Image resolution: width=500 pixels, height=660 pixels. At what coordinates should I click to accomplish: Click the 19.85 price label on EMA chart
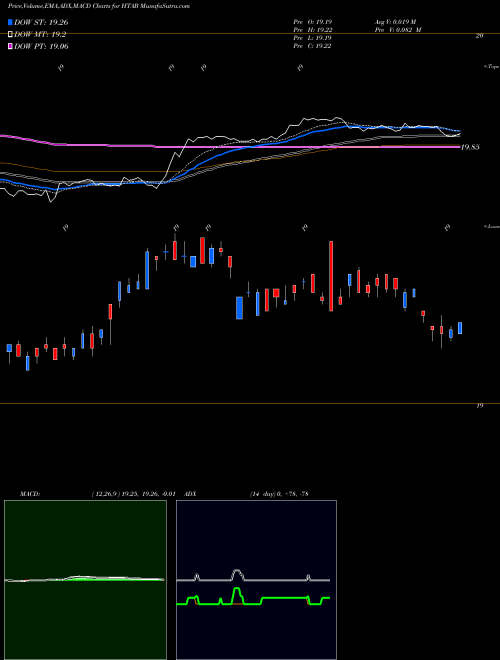(470, 147)
